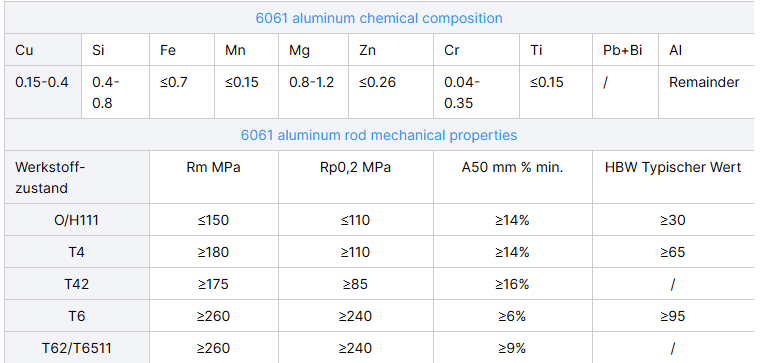
Task: Click the ≥180 Rm value for T4
Action: (x=213, y=252)
